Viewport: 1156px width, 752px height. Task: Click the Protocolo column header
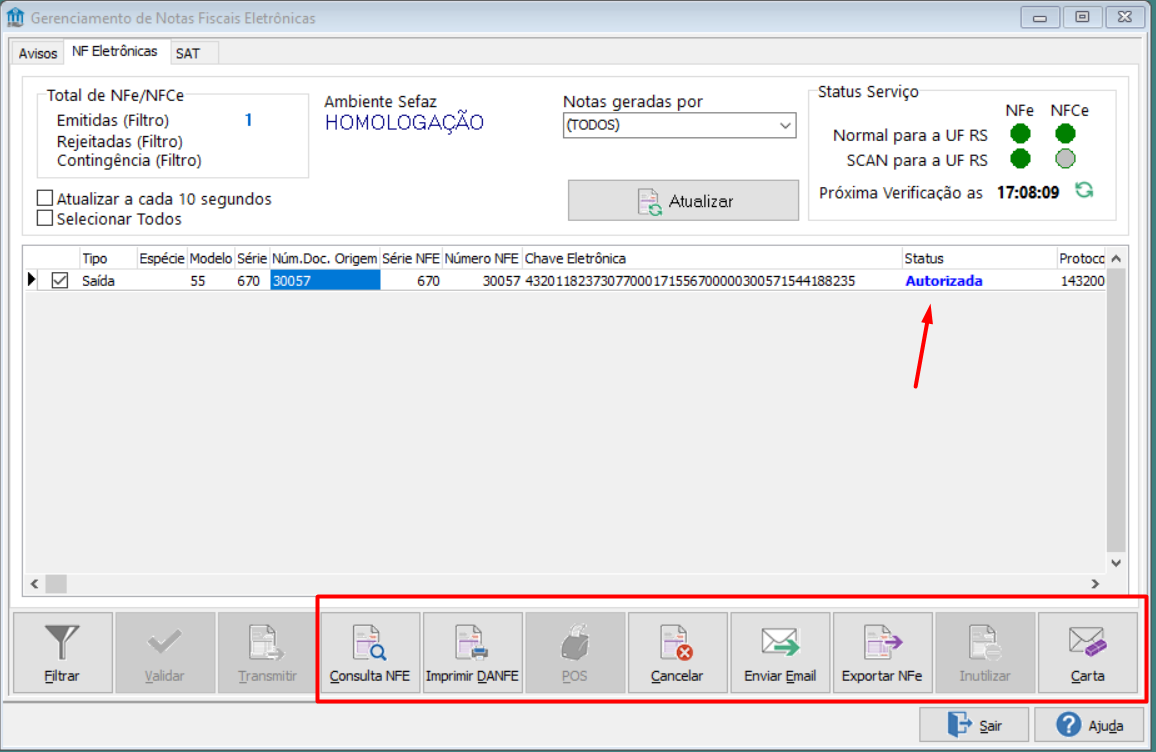click(x=1082, y=259)
